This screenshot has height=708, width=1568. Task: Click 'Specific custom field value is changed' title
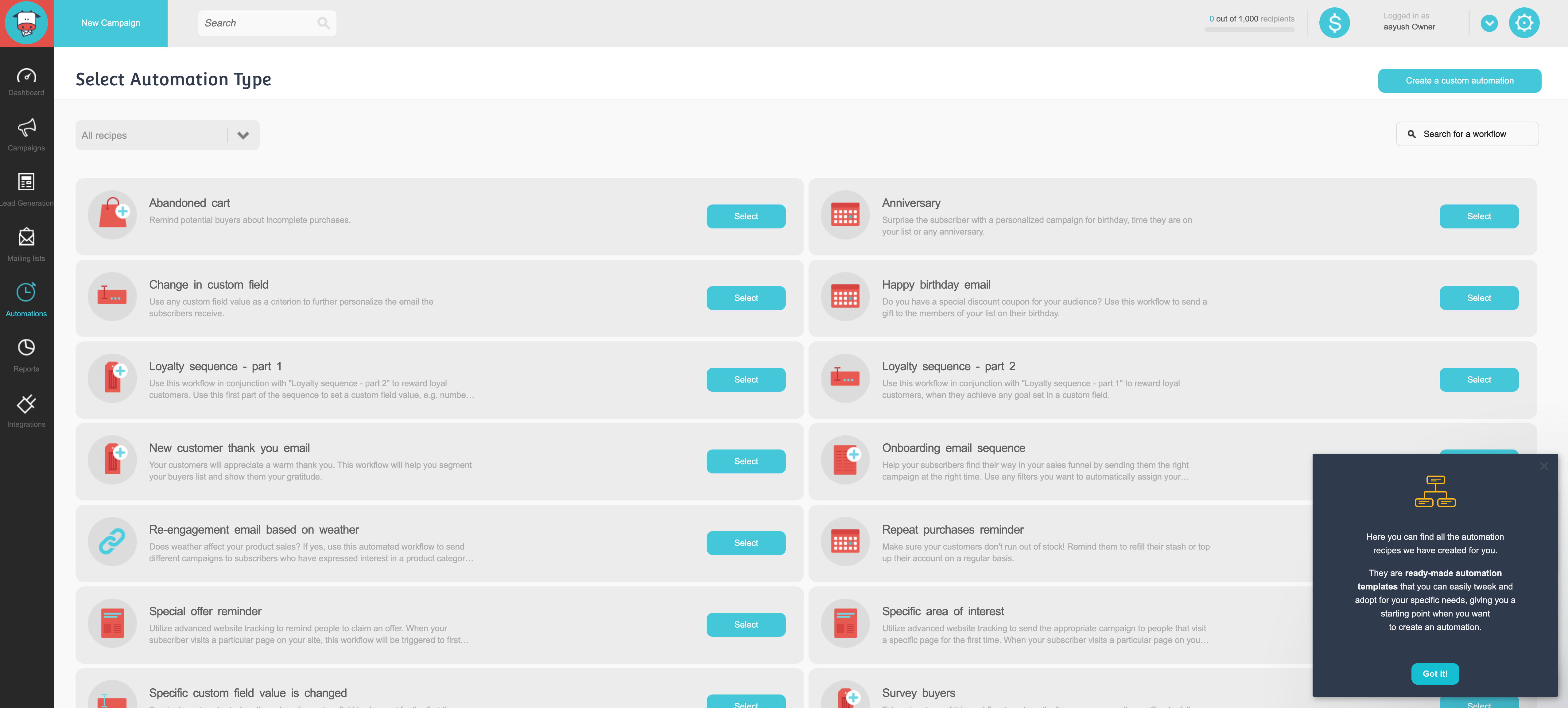248,693
